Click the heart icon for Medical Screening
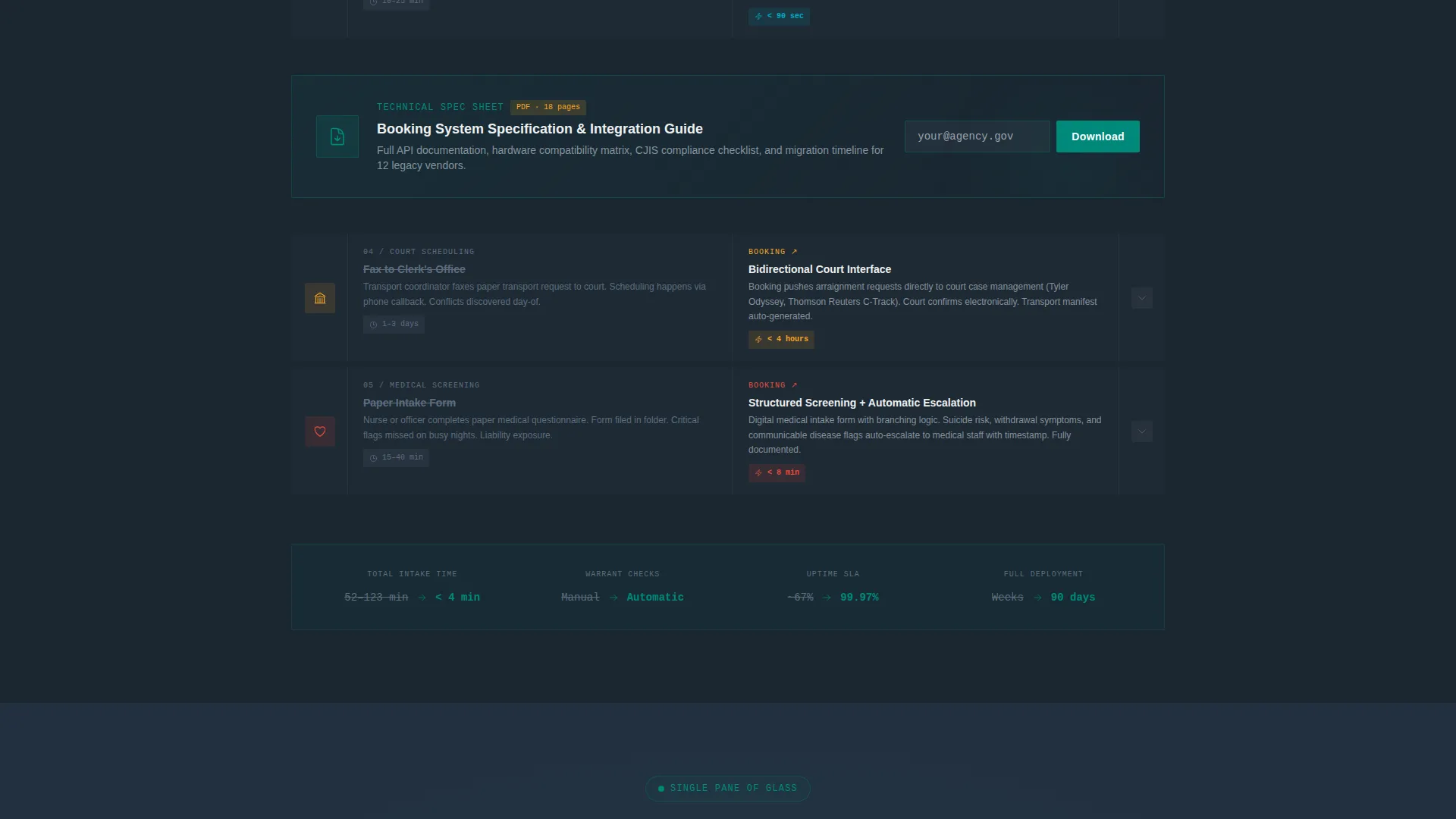Screen dimensions: 1456x819 320,431
